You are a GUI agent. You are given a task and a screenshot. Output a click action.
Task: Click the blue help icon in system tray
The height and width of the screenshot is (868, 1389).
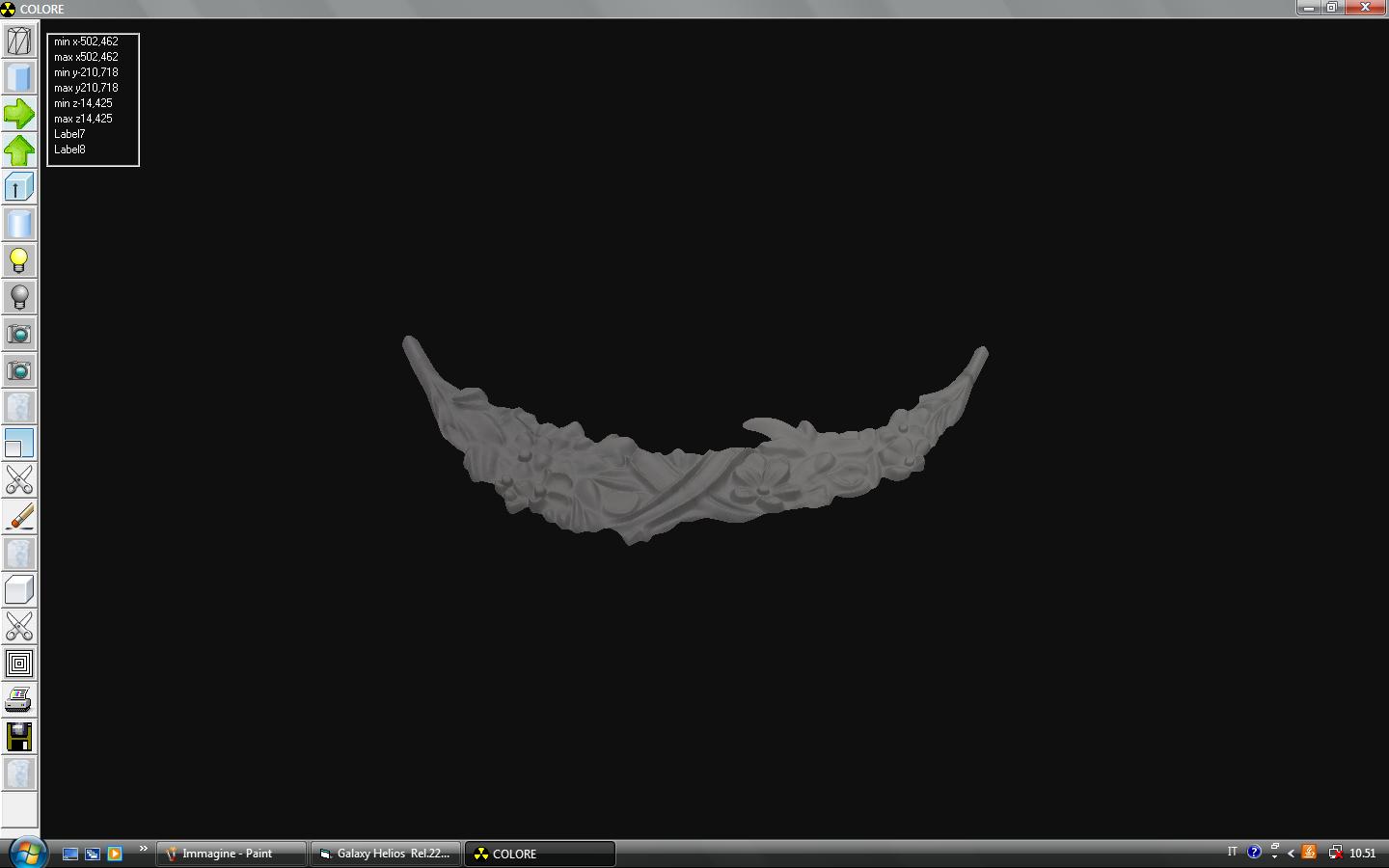tap(1254, 853)
